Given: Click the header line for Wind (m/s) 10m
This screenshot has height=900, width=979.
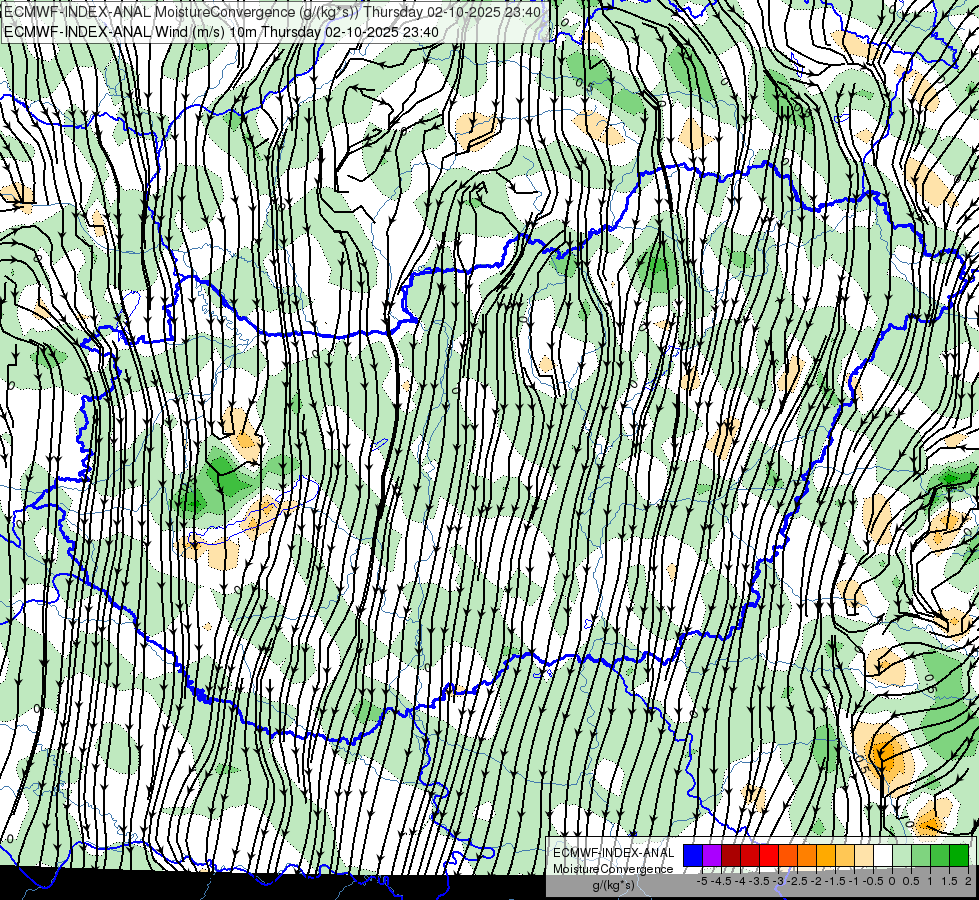Looking at the screenshot, I should coord(221,32).
